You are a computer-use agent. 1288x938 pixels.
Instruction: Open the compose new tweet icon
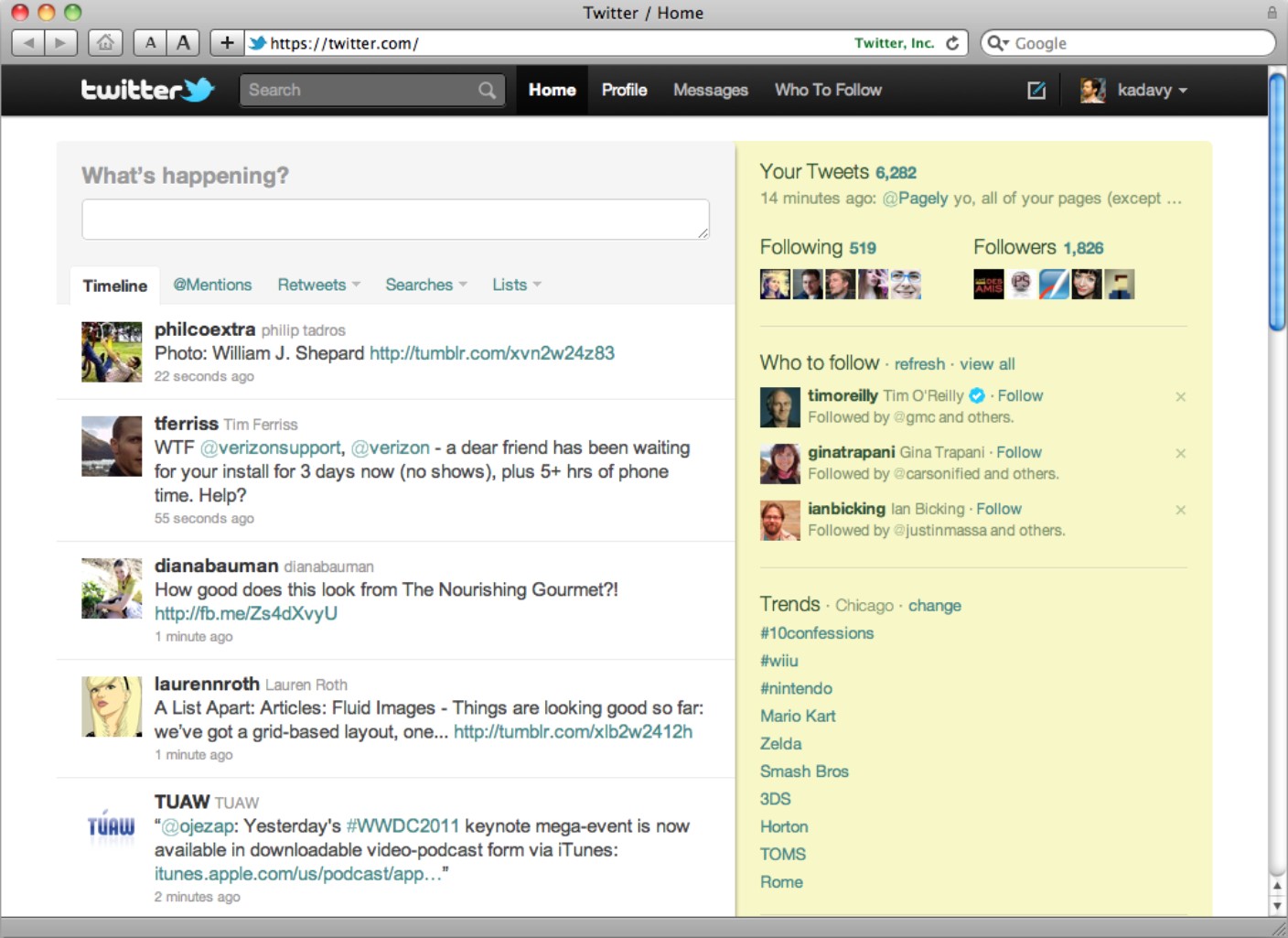[1036, 90]
